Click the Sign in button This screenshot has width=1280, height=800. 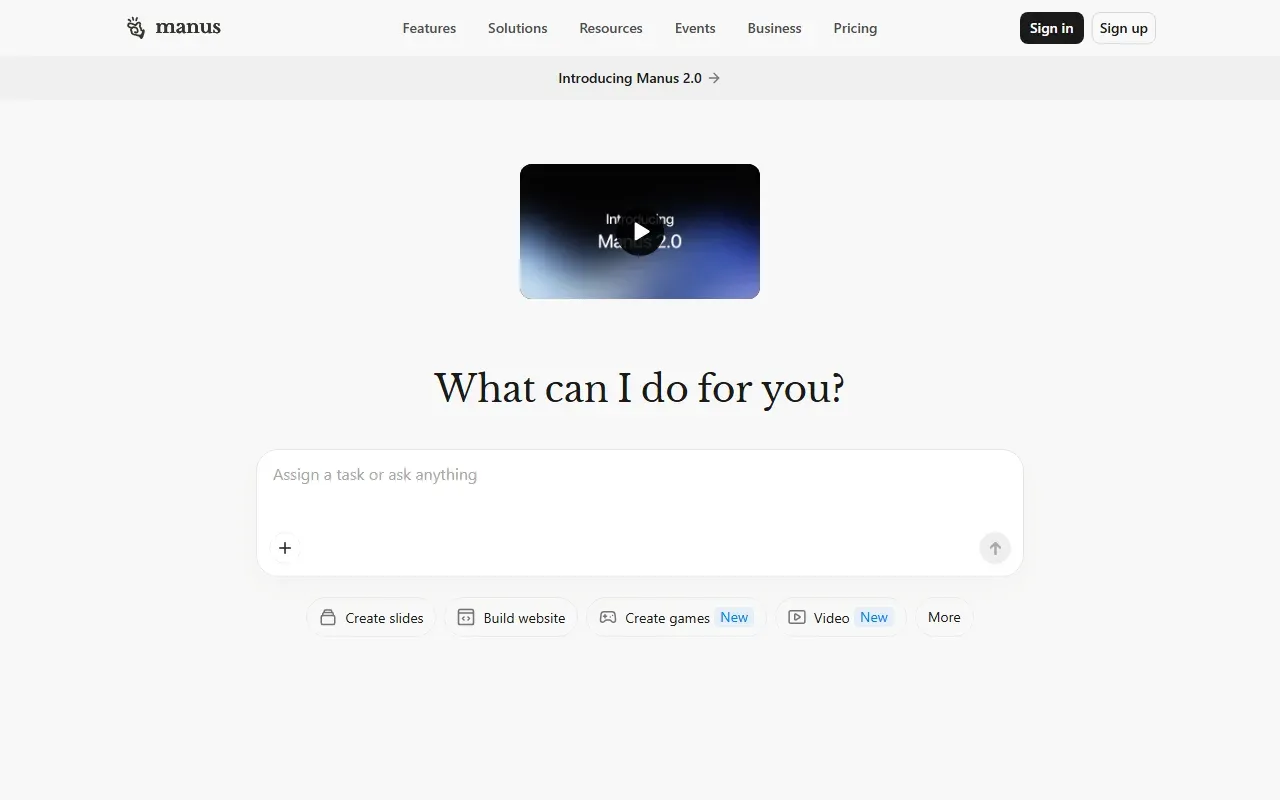(1052, 28)
